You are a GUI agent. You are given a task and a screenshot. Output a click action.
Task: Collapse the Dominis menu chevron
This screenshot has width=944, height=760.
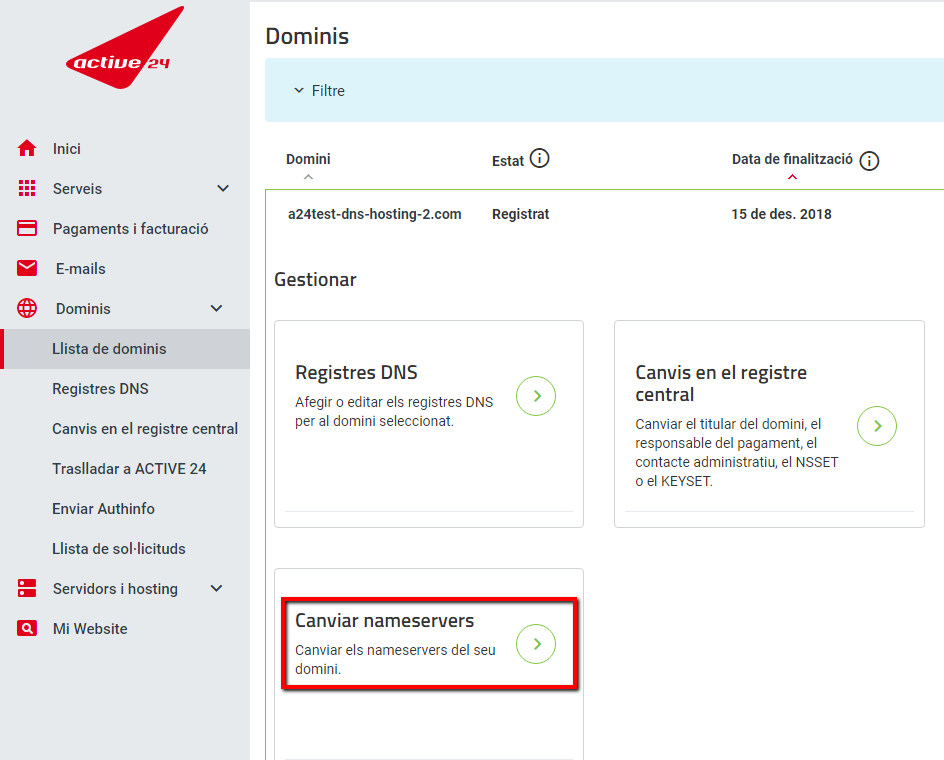click(216, 308)
